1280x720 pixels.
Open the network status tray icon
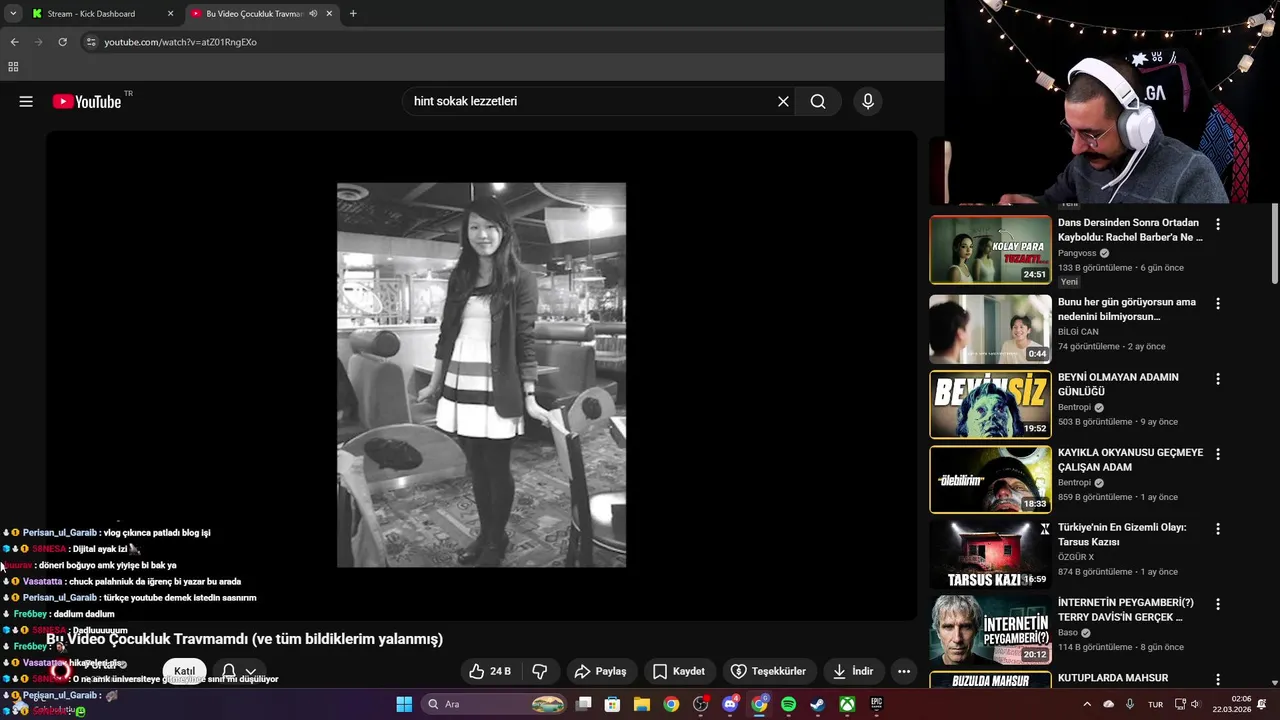click(1179, 704)
